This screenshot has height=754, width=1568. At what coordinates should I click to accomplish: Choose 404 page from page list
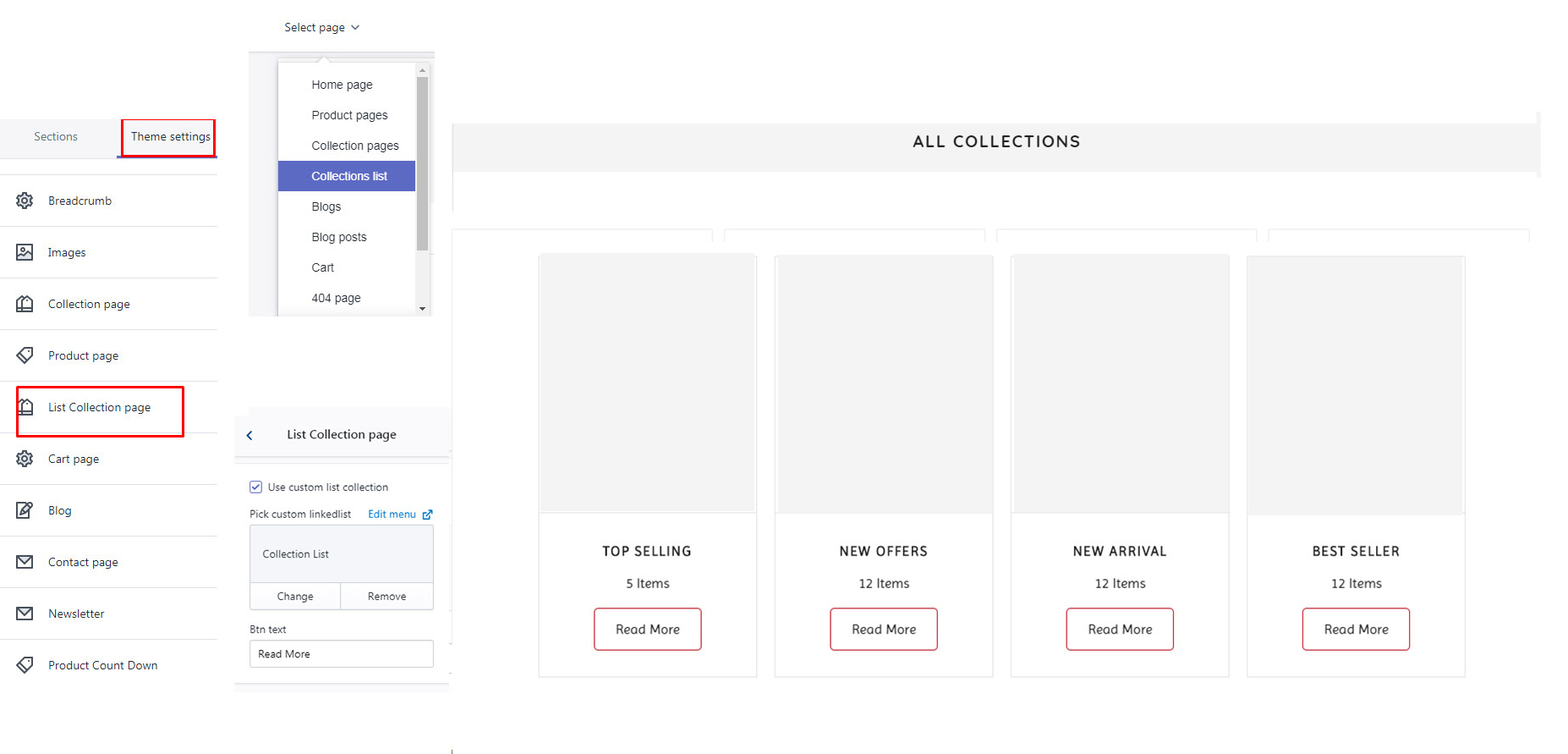point(347,298)
